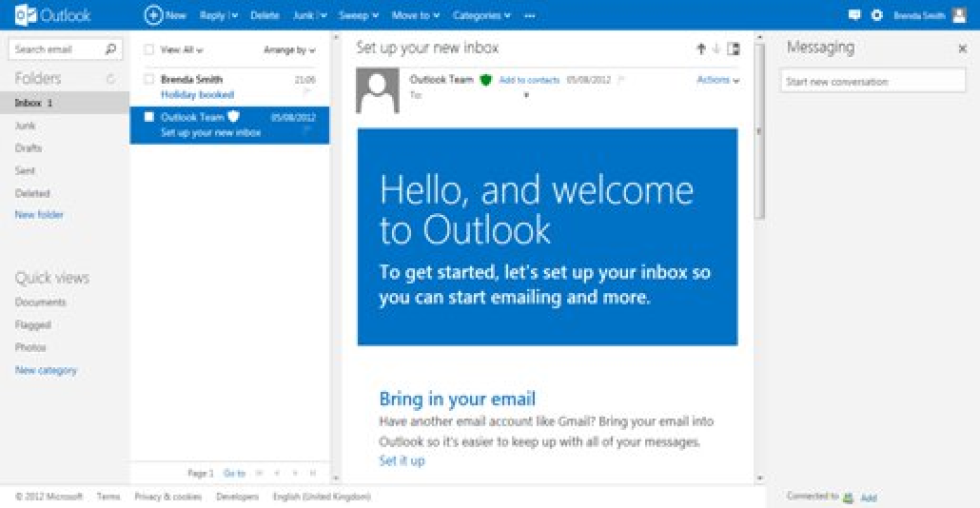Open the Holiday booked email subject
The image size is (980, 508).
198,94
